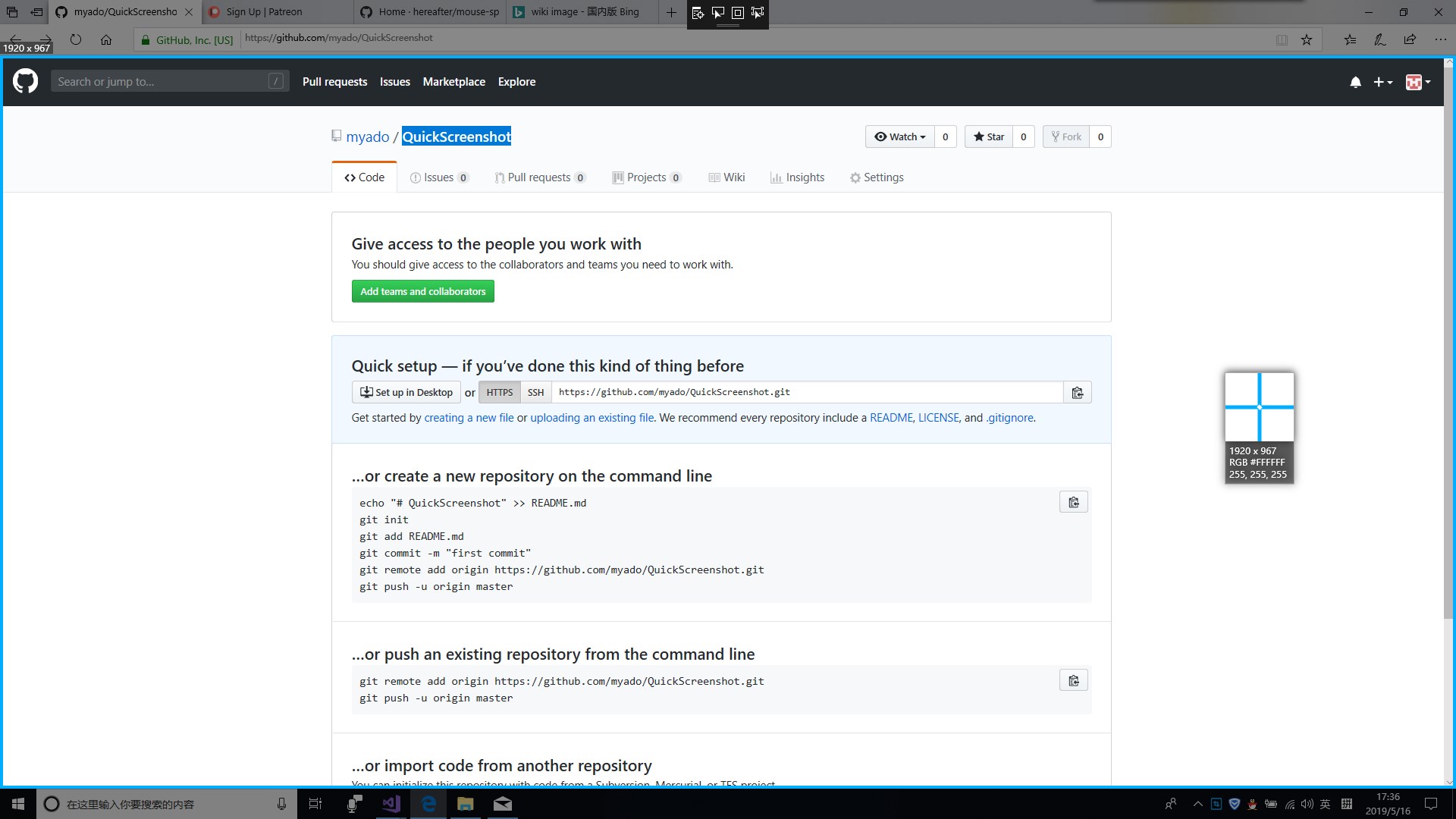Expand the Watch dropdown
1456x819 pixels.
pyautogui.click(x=900, y=136)
